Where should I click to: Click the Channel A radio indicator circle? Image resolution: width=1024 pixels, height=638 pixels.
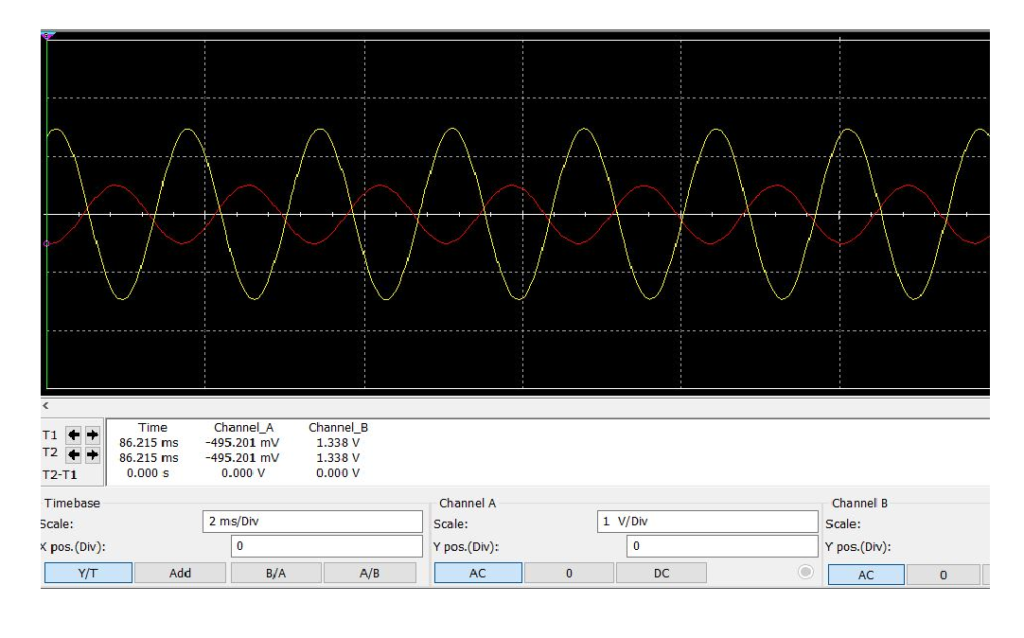[806, 572]
